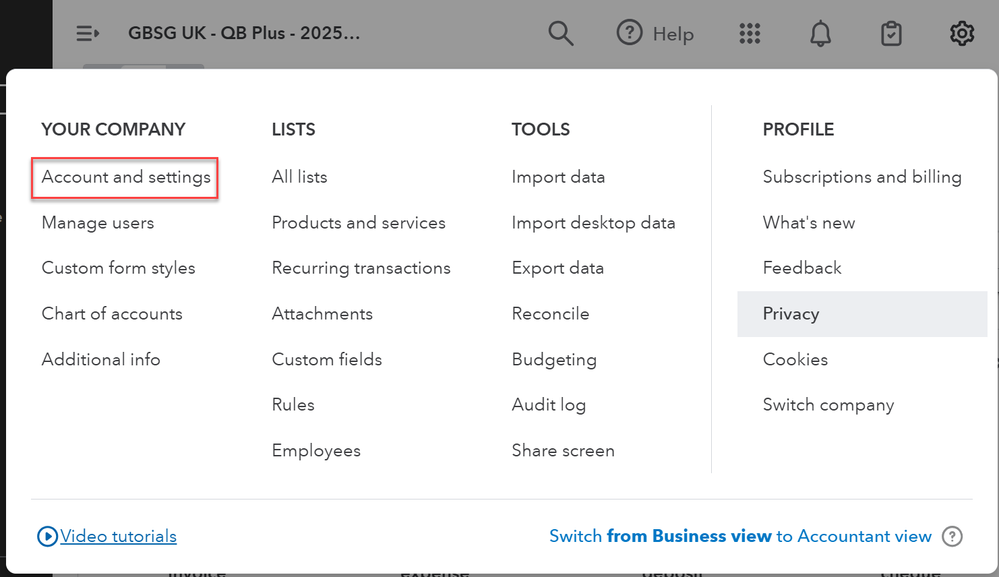Open Additional info
The height and width of the screenshot is (577, 999).
pos(101,360)
